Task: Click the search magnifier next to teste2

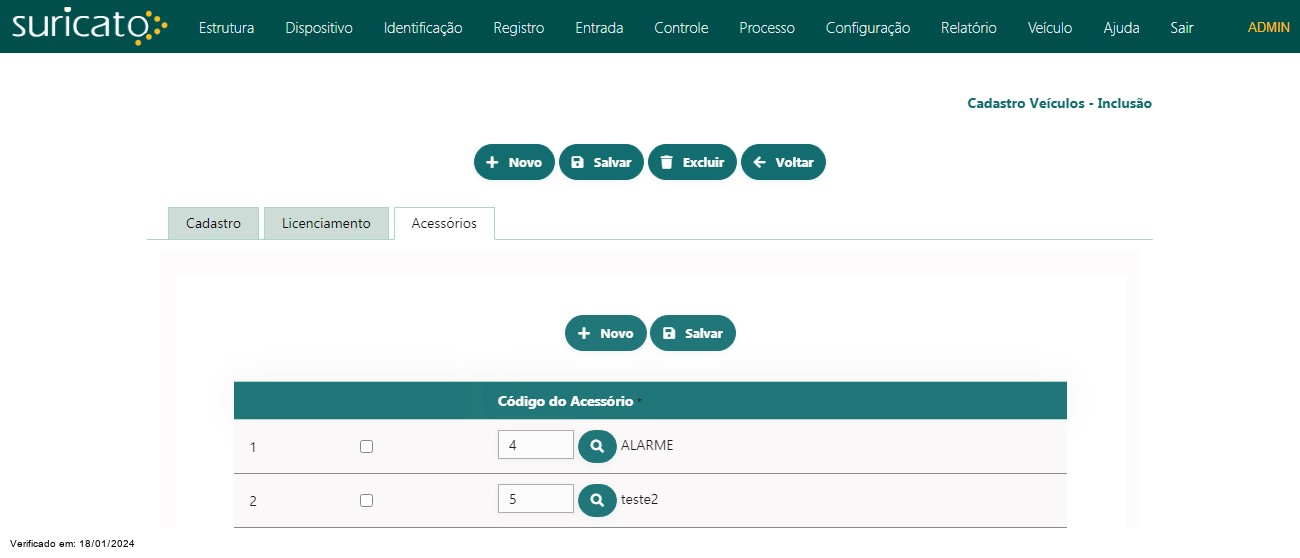Action: [597, 500]
